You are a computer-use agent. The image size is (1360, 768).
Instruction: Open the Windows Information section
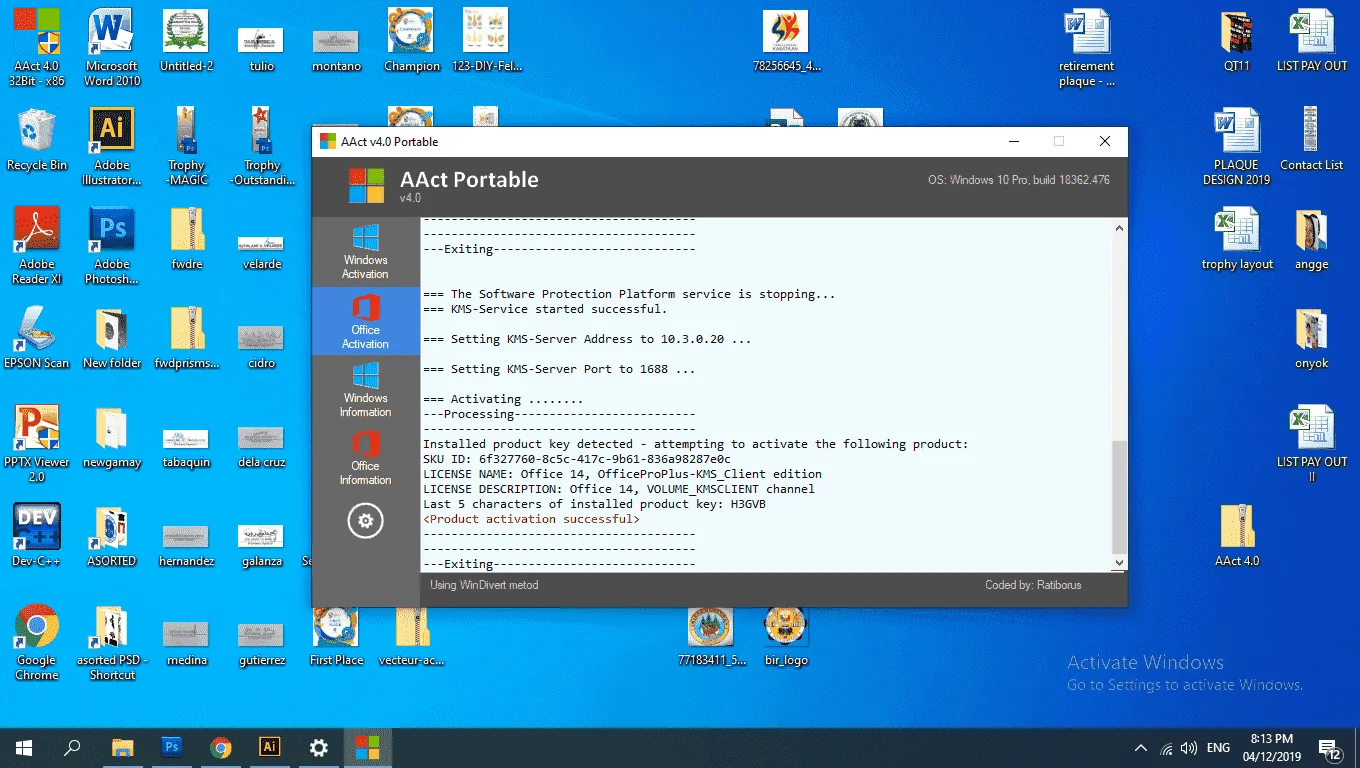365,390
